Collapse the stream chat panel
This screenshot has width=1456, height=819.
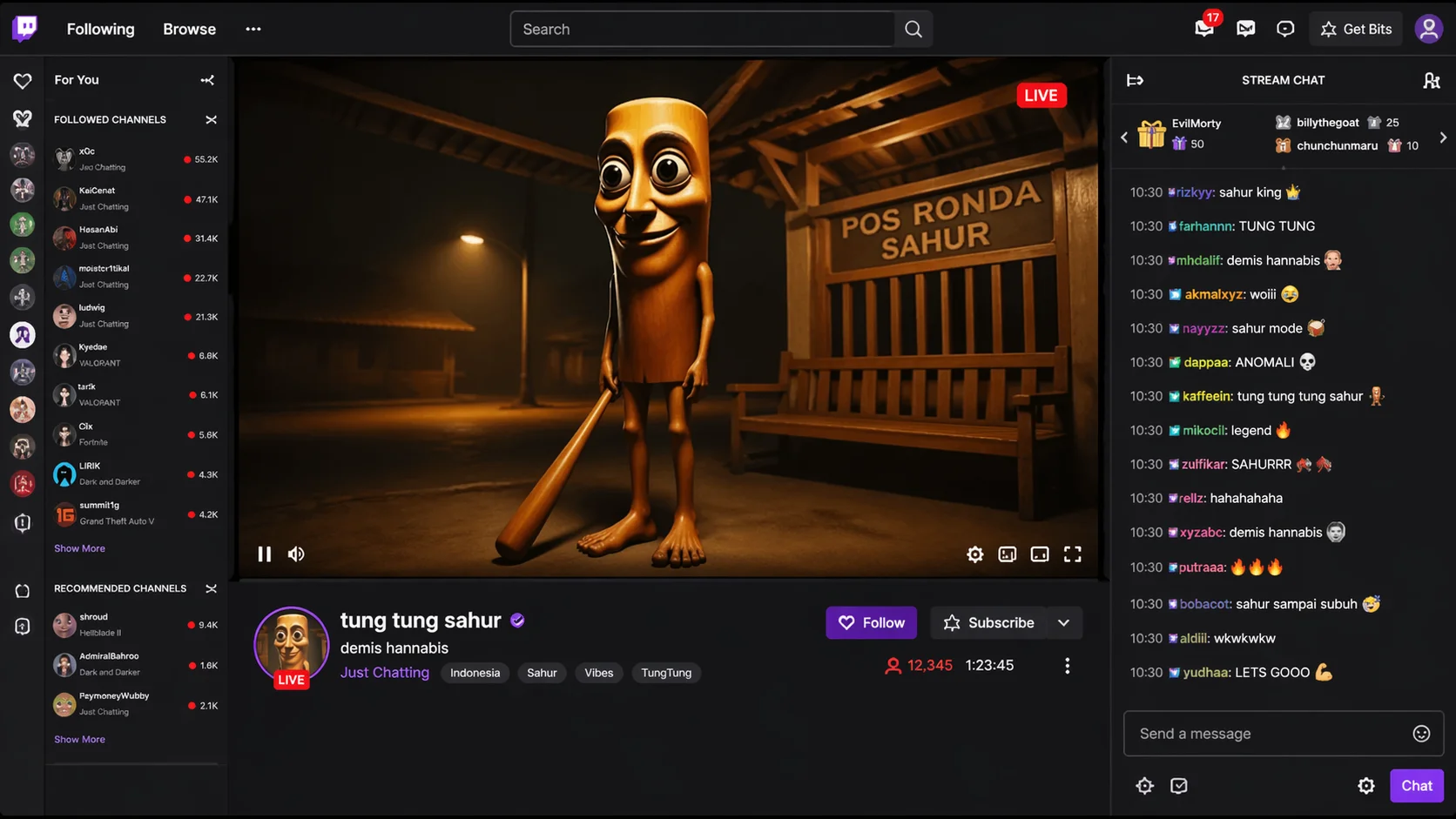click(1135, 80)
